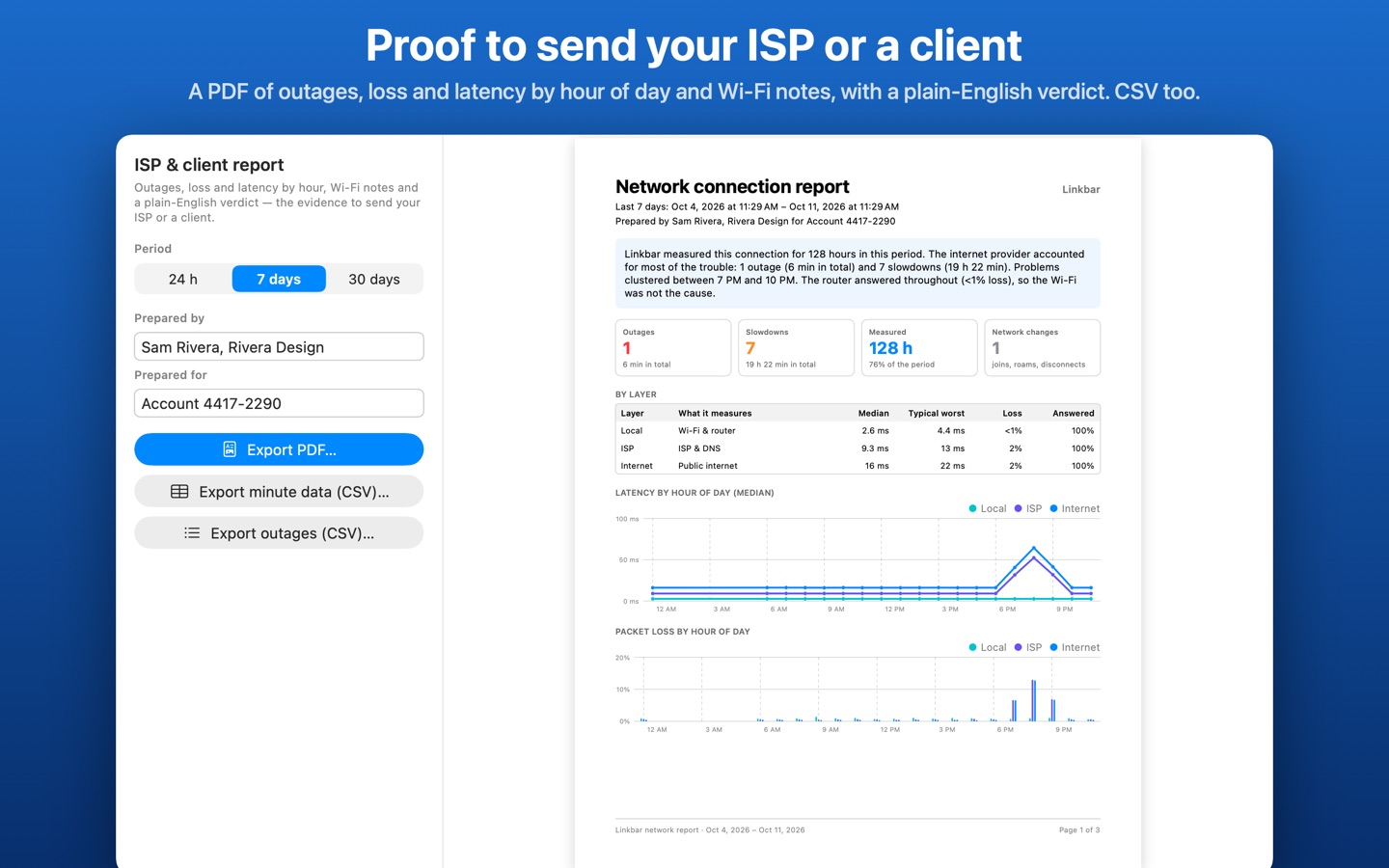Screen dimensions: 1389x868
Task: Select the 30 days period segment
Action: tap(374, 279)
